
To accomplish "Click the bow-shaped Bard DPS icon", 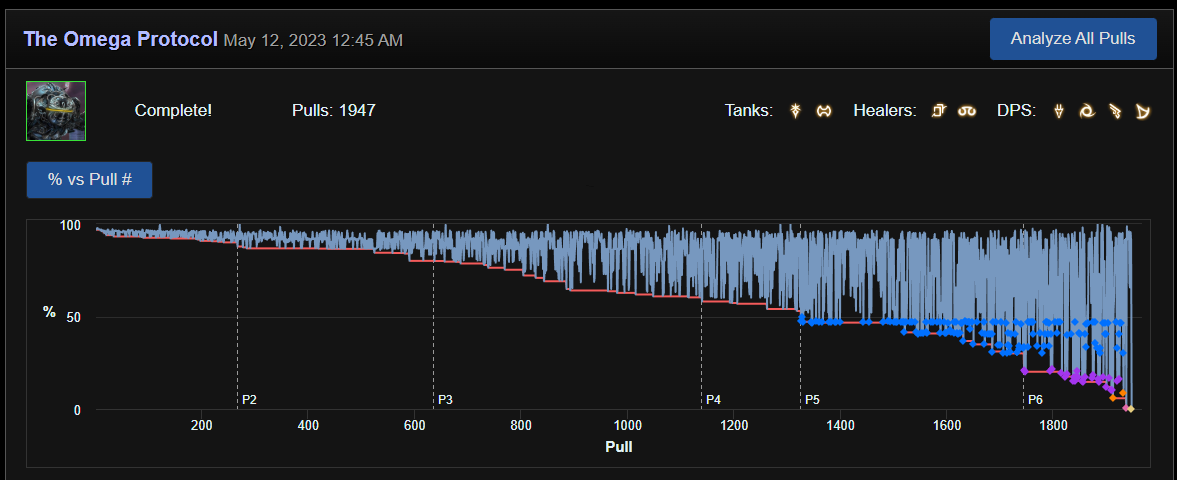I will [1143, 111].
